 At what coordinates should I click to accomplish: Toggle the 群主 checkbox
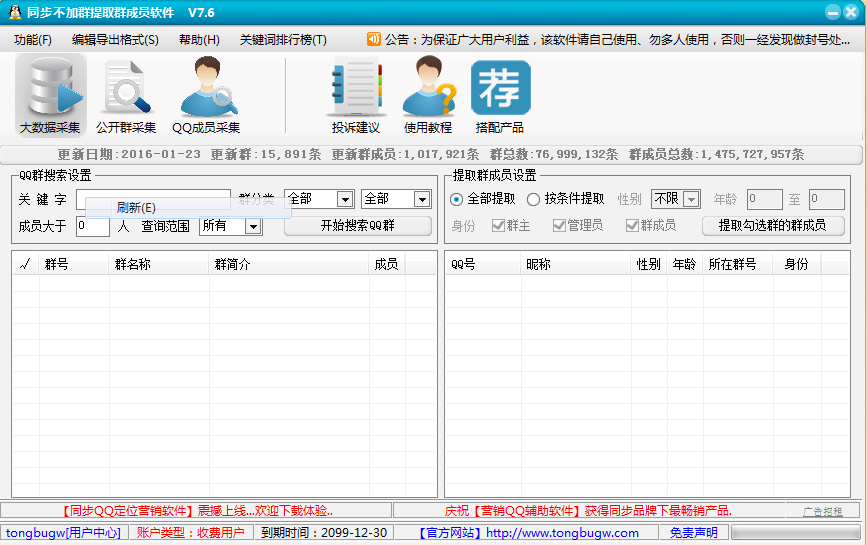tap(498, 226)
